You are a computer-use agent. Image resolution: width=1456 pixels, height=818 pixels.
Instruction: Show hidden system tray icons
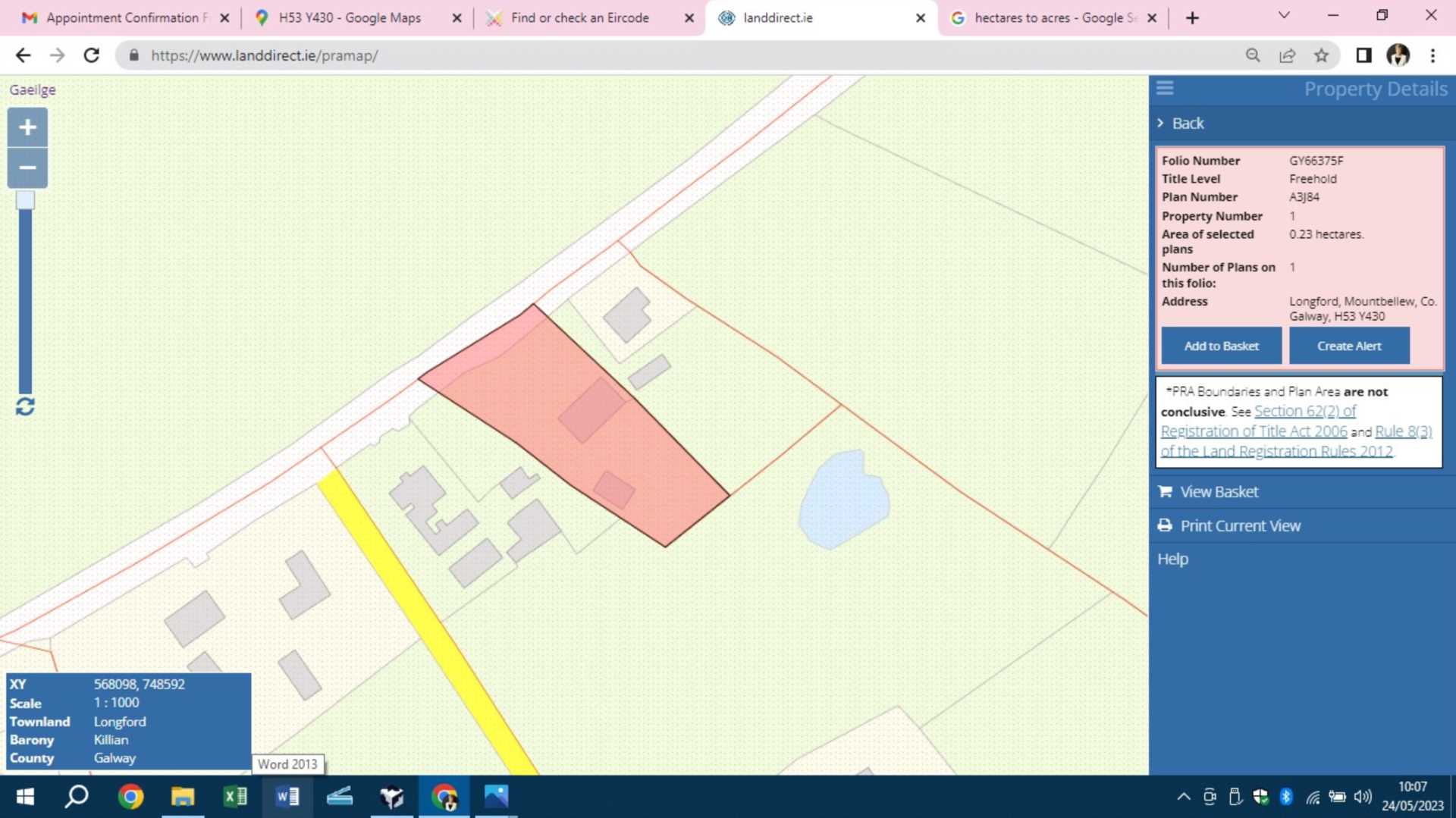pyautogui.click(x=1183, y=797)
